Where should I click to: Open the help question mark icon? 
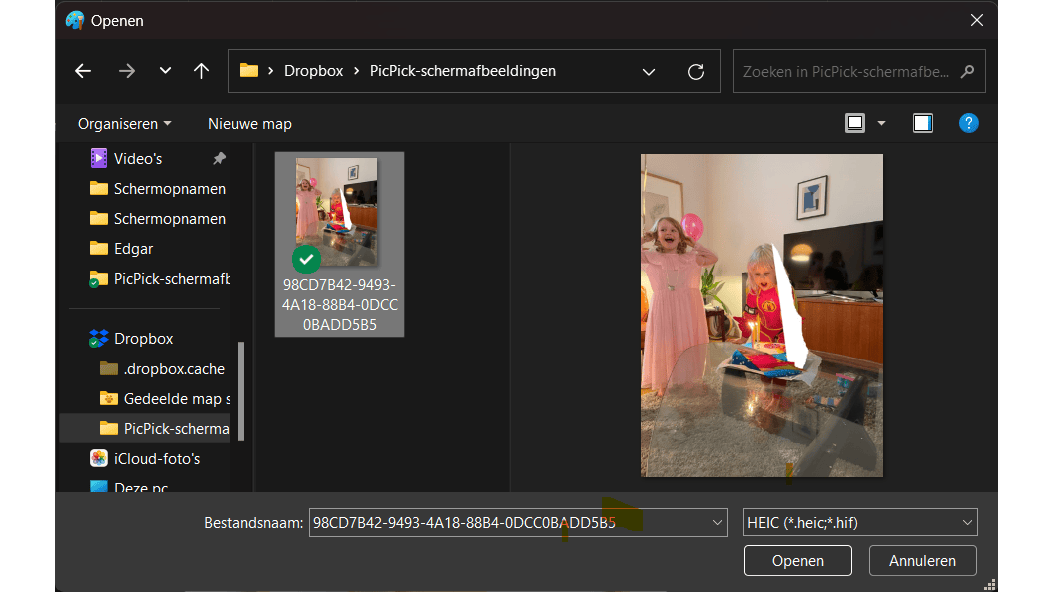[x=968, y=123]
